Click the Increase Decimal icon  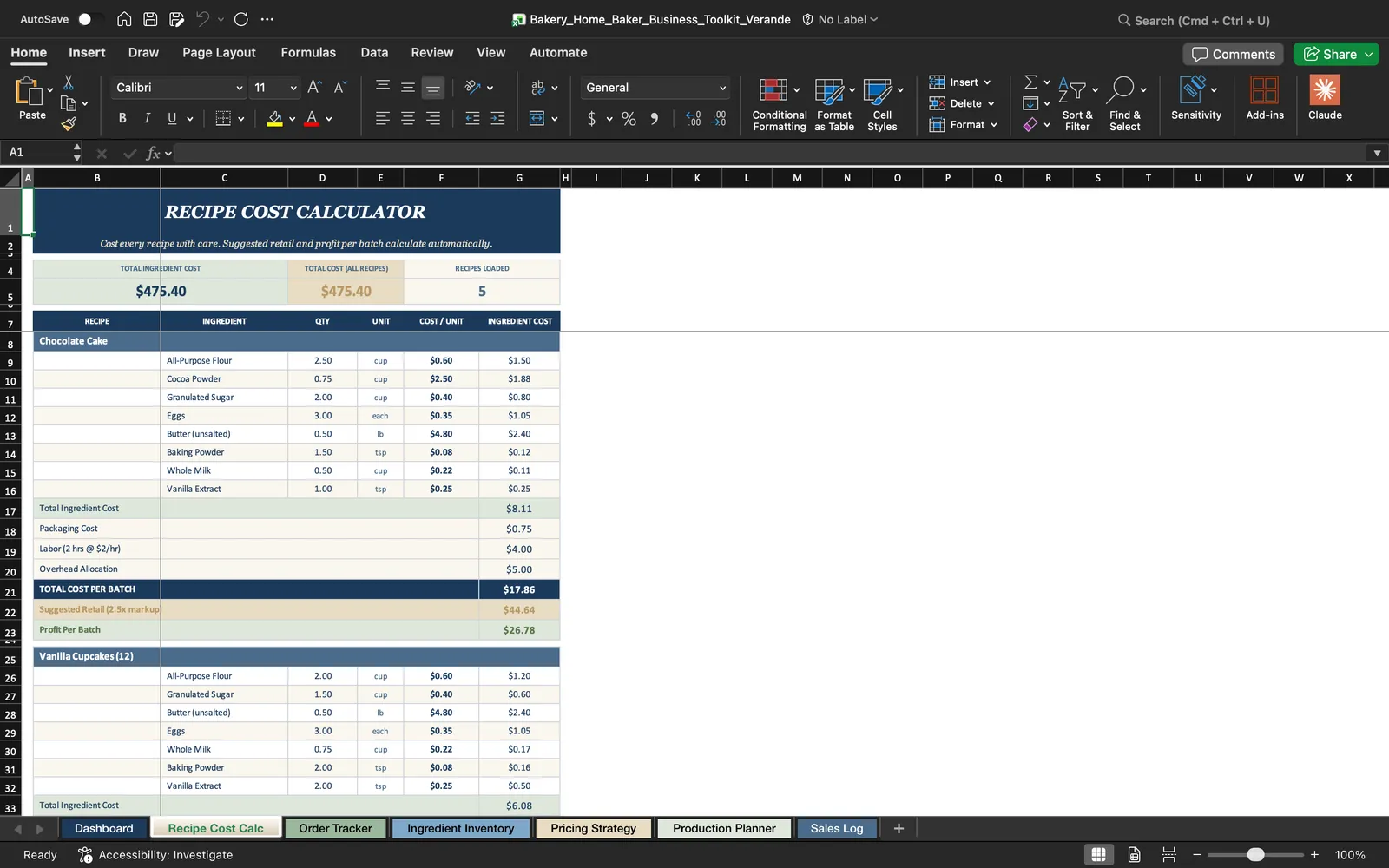[693, 118]
